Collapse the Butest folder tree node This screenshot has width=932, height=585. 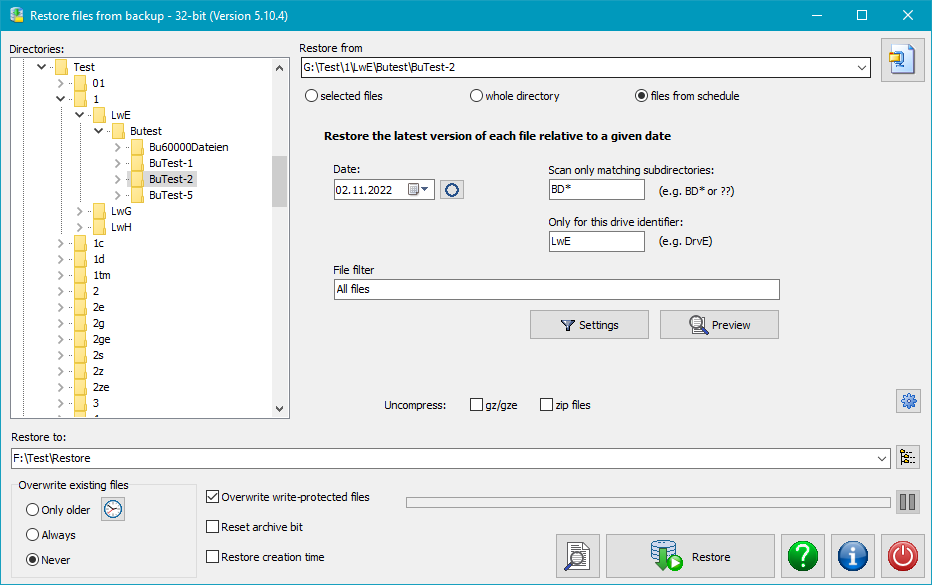click(99, 131)
